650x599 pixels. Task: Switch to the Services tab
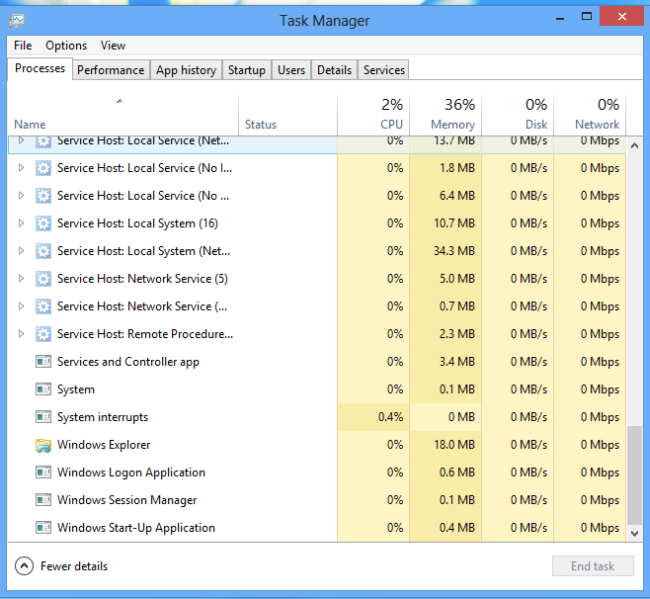pos(384,70)
